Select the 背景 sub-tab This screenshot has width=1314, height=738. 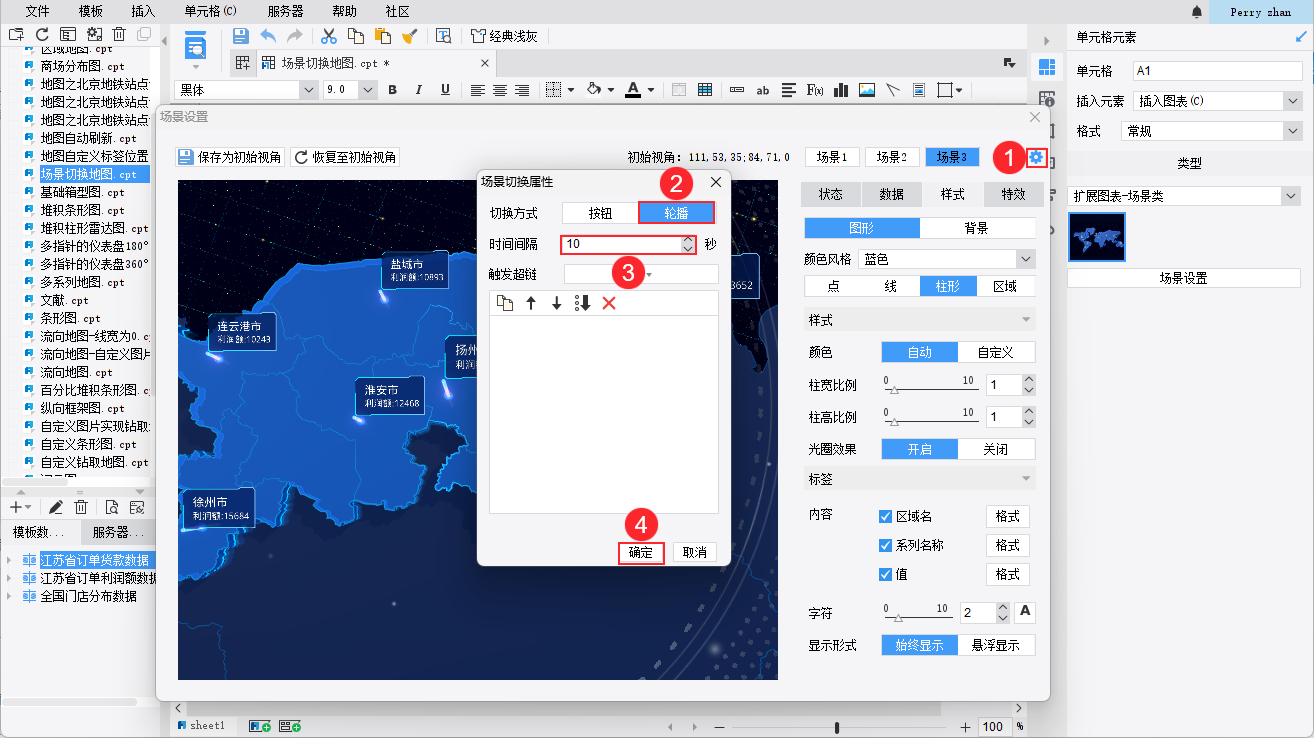(977, 228)
